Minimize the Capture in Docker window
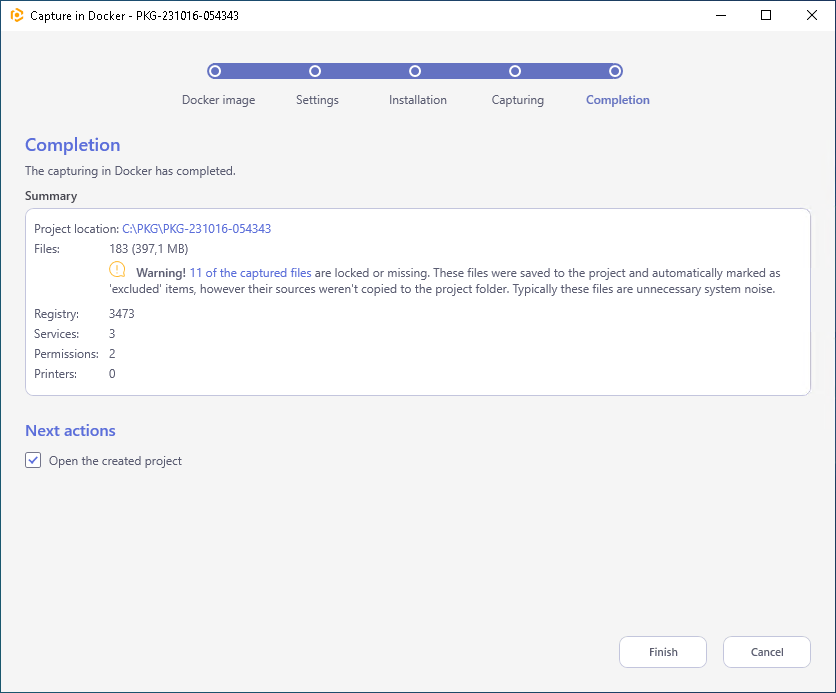 click(x=721, y=15)
